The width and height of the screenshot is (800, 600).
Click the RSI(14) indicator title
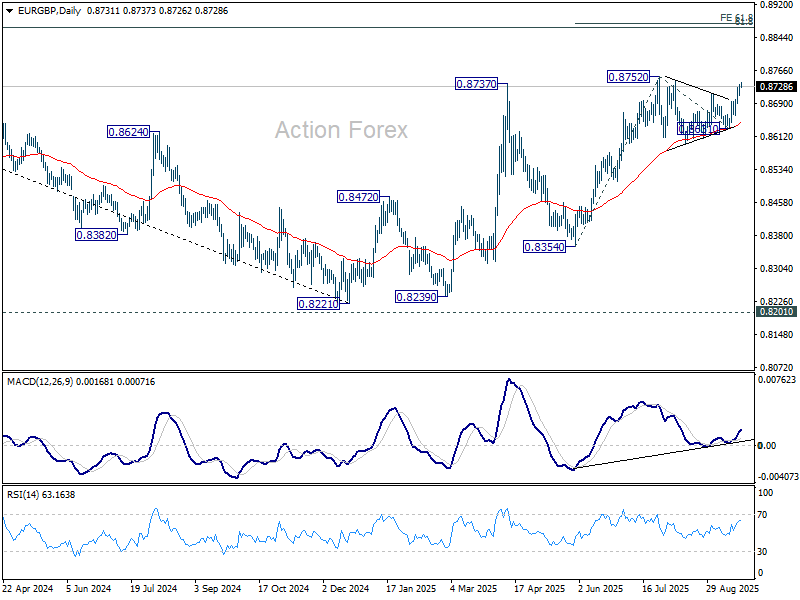click(23, 494)
